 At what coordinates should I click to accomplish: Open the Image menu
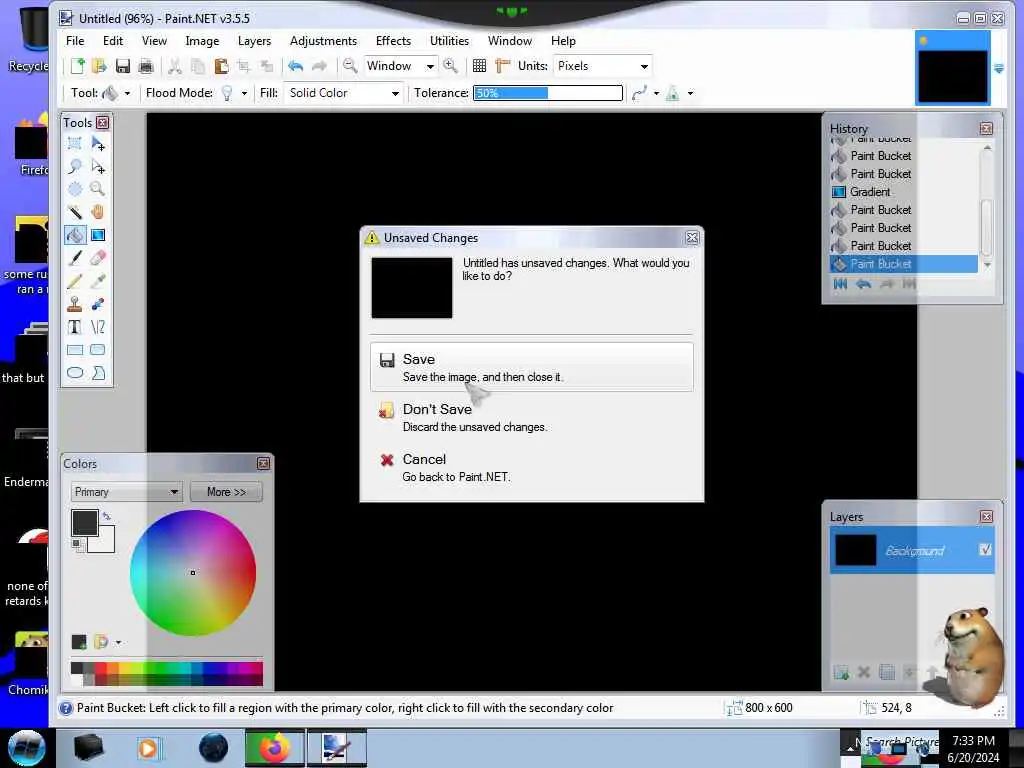tap(202, 40)
